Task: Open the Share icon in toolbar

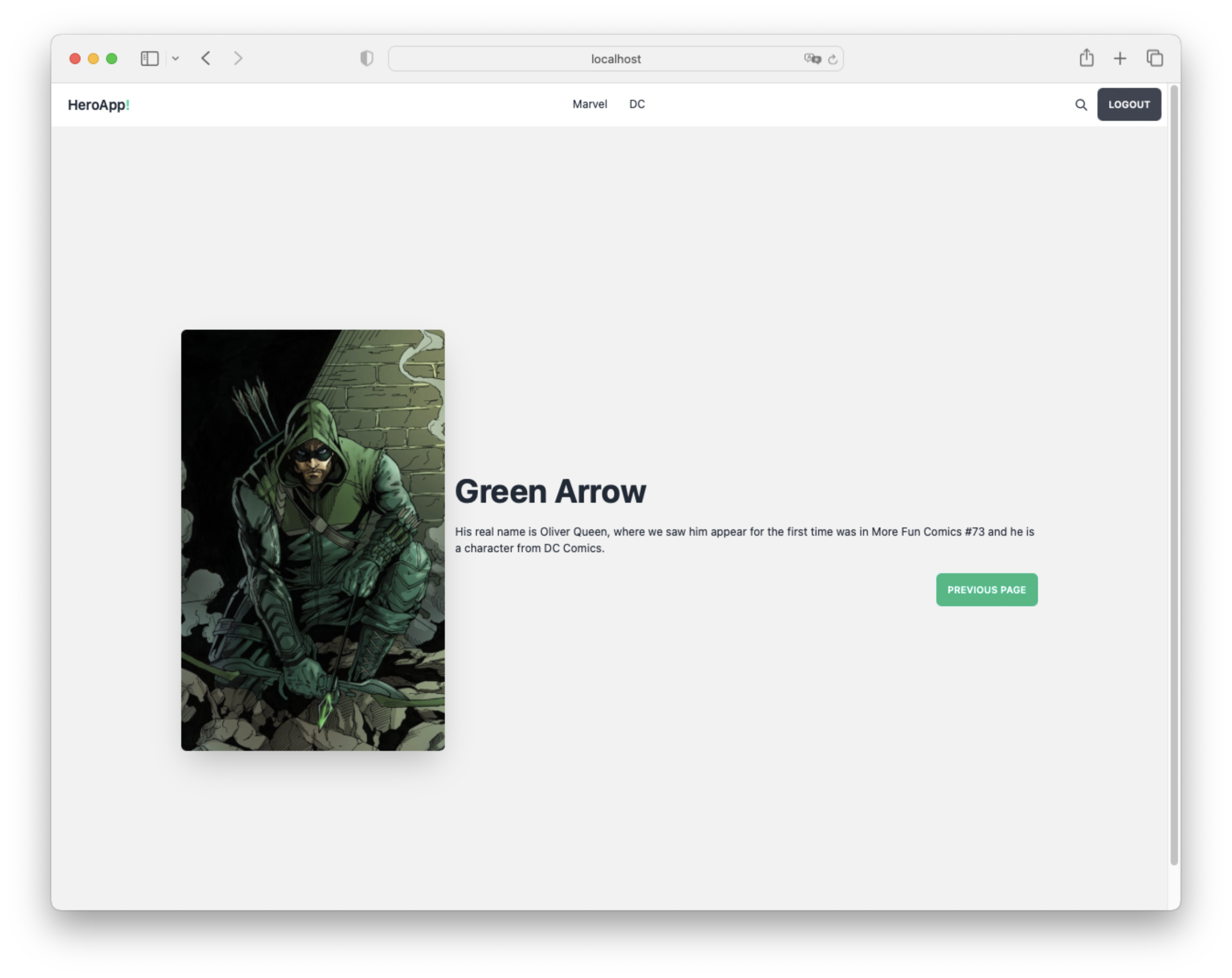Action: coord(1086,58)
